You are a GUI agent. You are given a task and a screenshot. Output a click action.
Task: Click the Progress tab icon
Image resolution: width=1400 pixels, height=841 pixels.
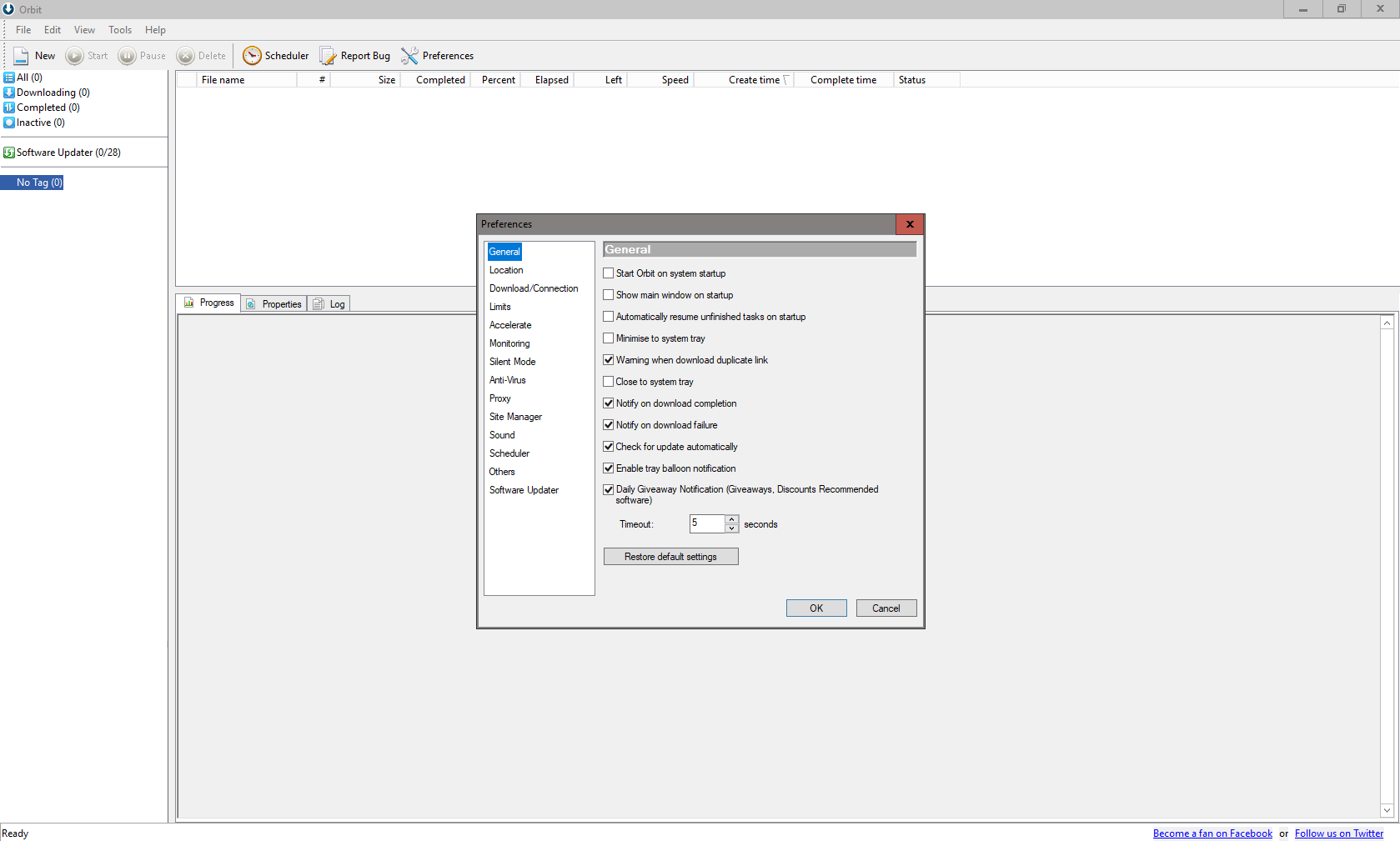pos(189,303)
